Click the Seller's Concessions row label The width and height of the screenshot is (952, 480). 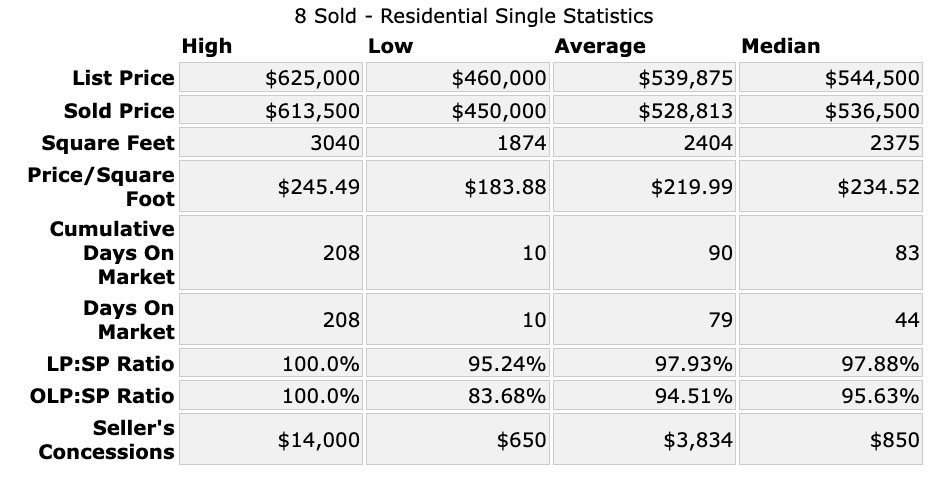pos(107,440)
